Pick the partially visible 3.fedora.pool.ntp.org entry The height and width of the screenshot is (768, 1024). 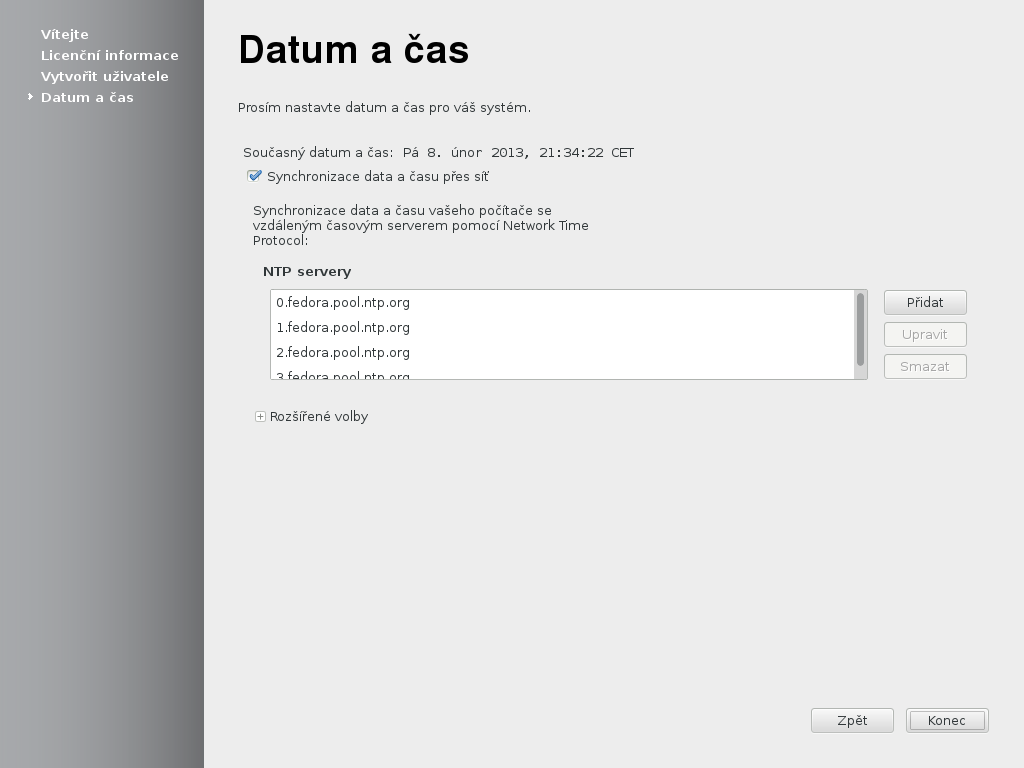[x=343, y=375]
